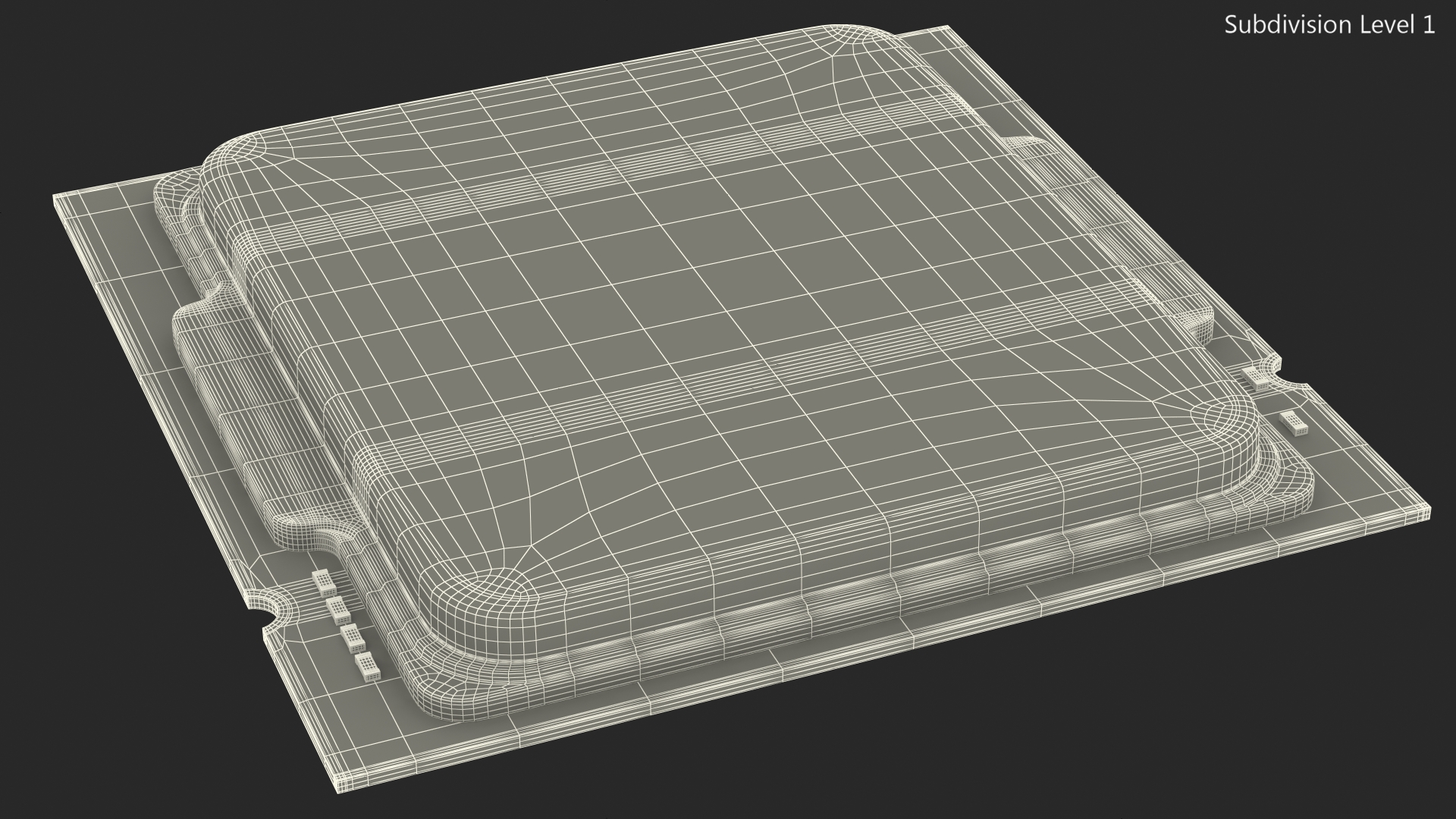Click the 'Subdivision Level 1' label
The height and width of the screenshot is (819, 1456).
(x=1330, y=25)
